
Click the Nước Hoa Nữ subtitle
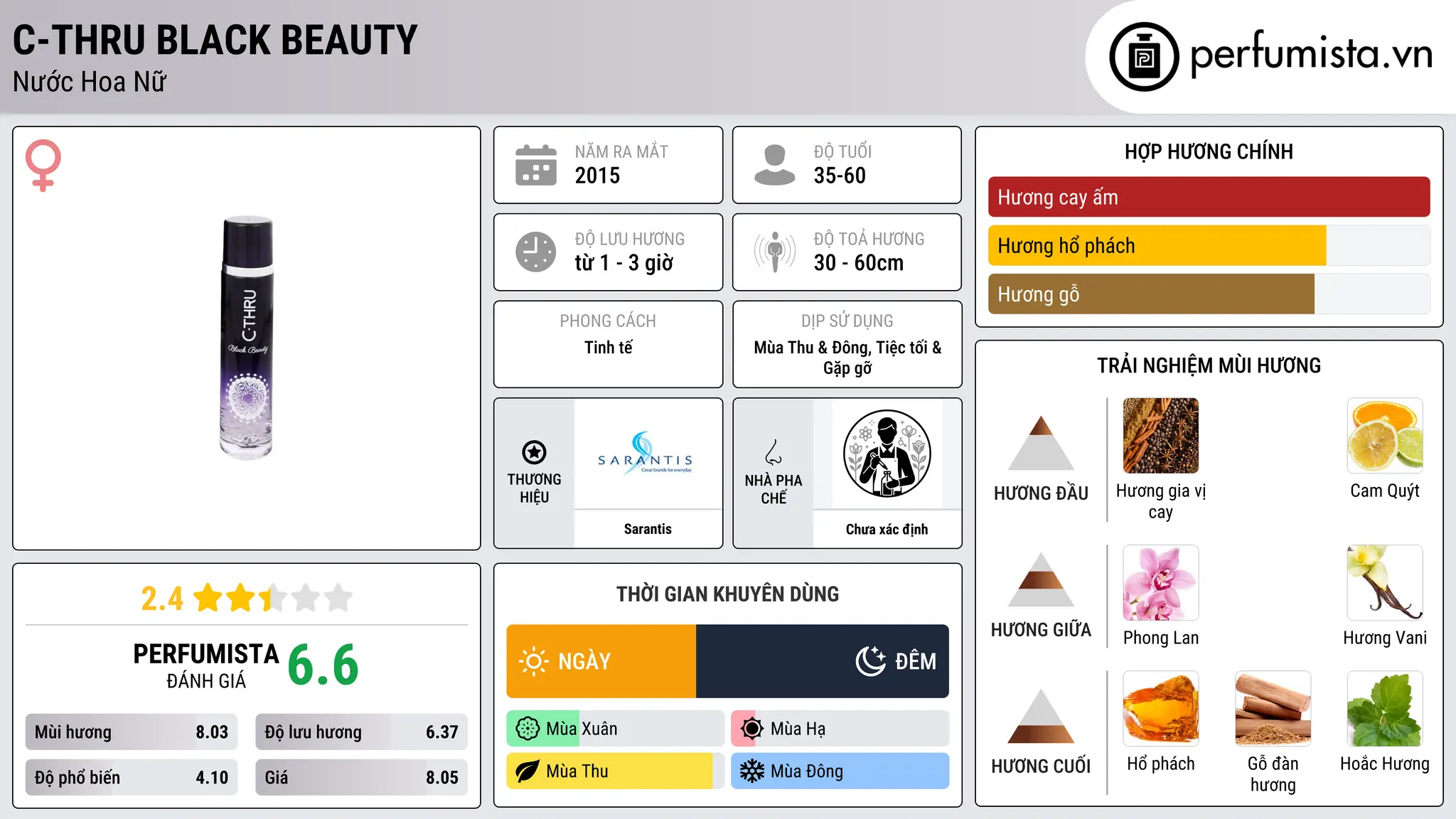[90, 82]
